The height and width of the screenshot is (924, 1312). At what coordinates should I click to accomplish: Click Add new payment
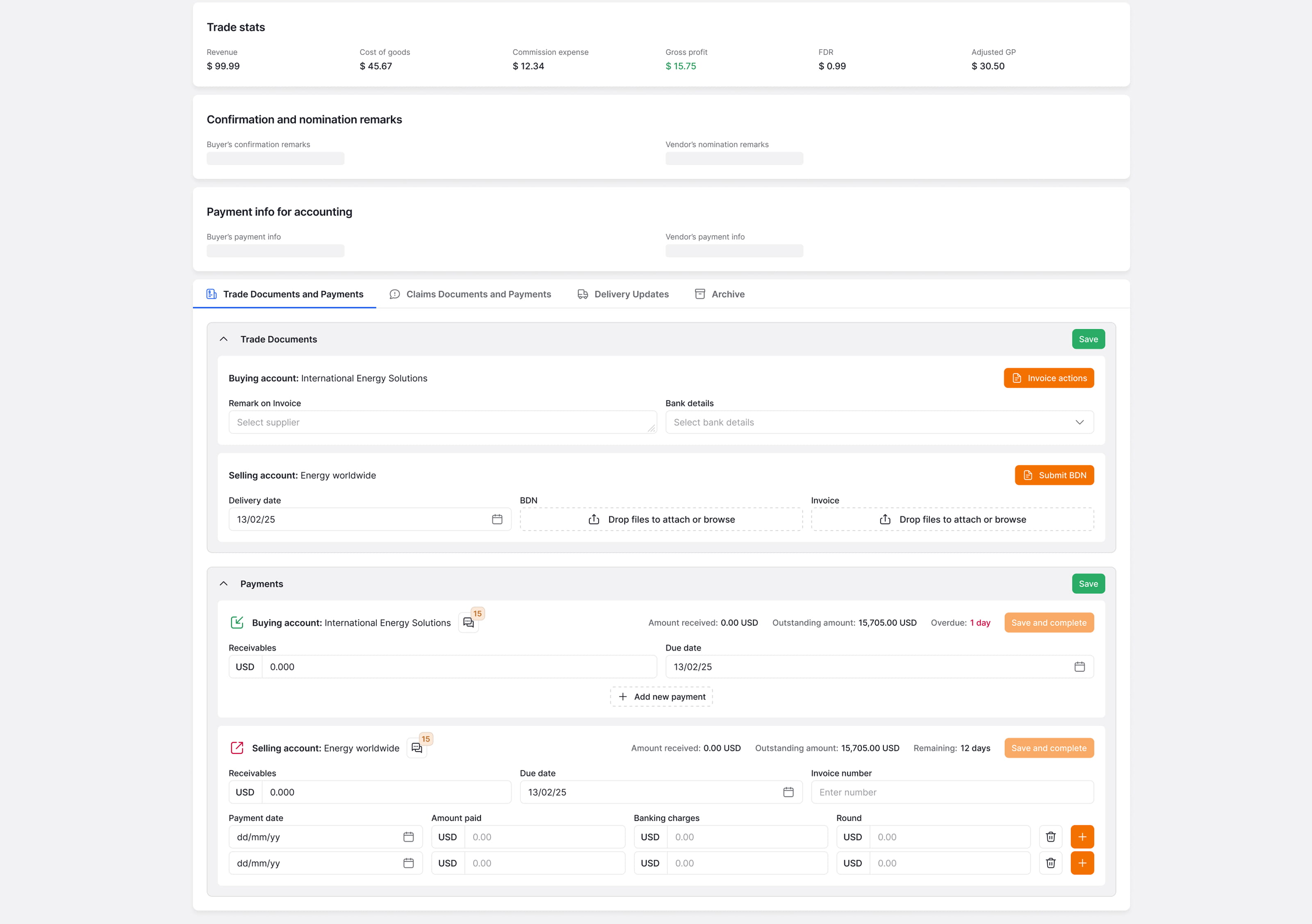[x=661, y=696]
